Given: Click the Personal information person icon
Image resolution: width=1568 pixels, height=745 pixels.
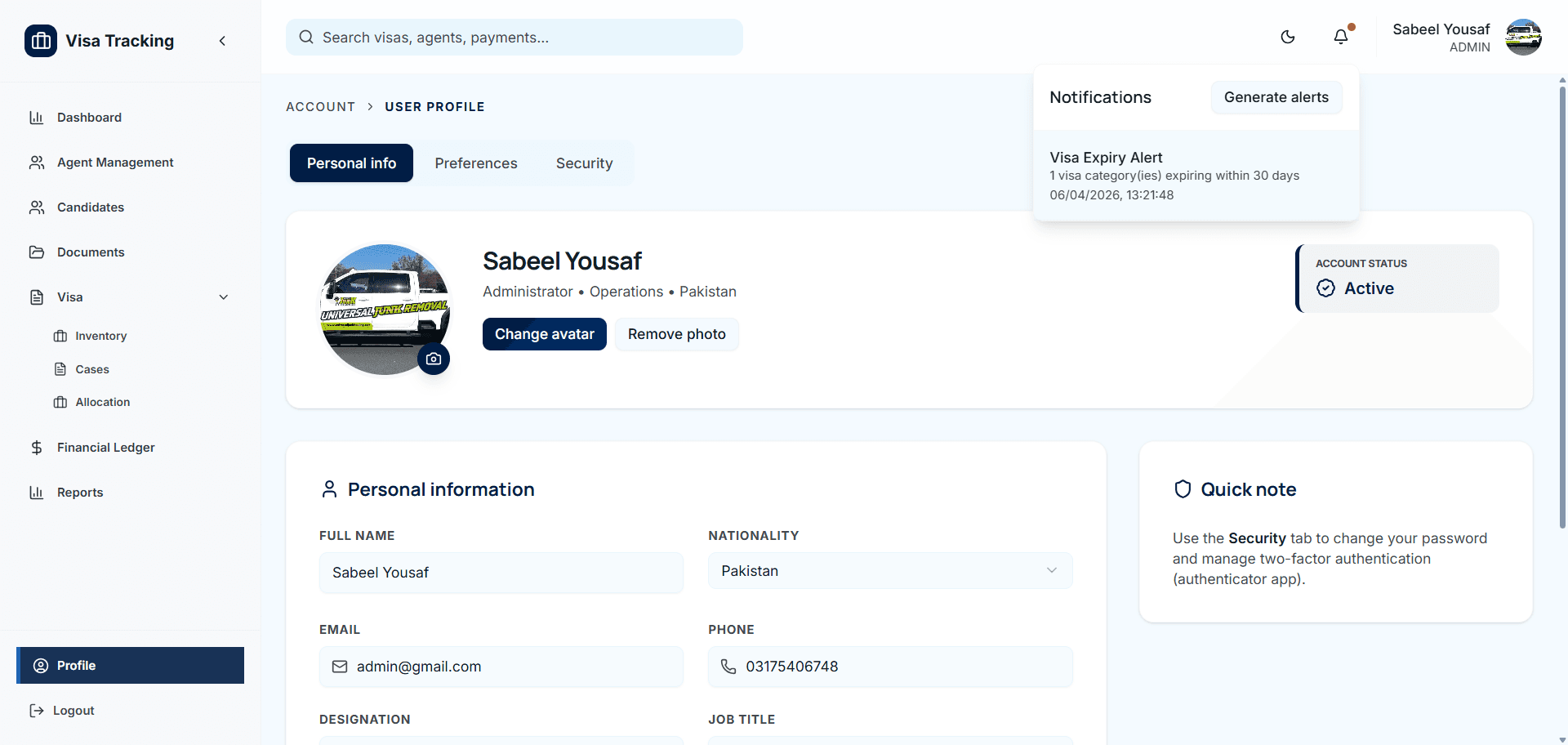Looking at the screenshot, I should point(329,489).
